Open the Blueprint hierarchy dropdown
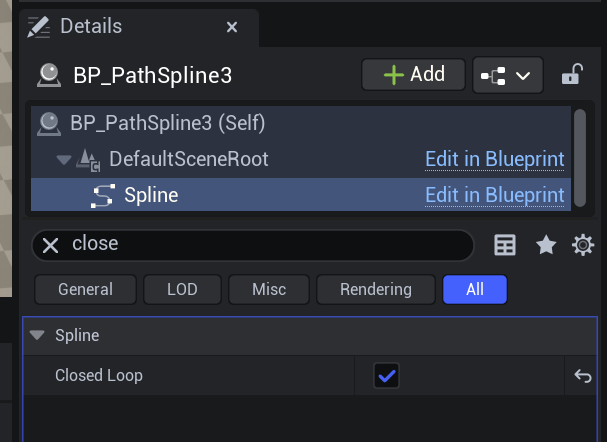Viewport: 607px width, 442px height. coord(508,75)
